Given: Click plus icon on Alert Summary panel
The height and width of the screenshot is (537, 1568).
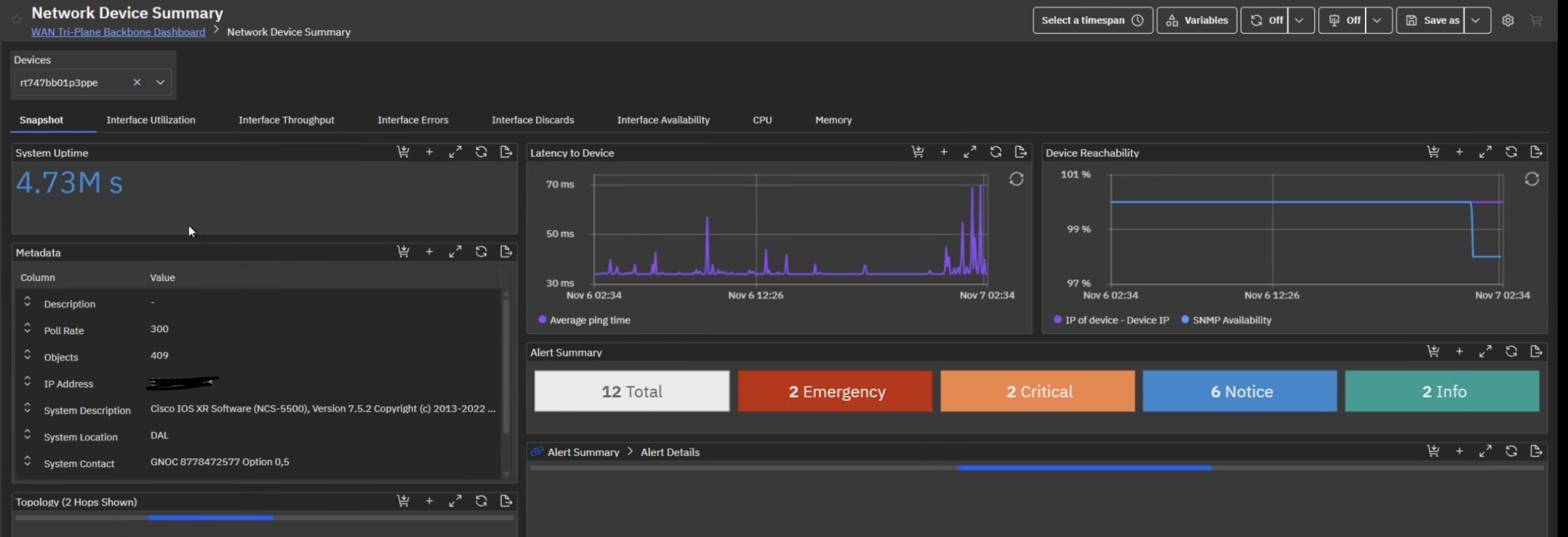Looking at the screenshot, I should point(1459,352).
